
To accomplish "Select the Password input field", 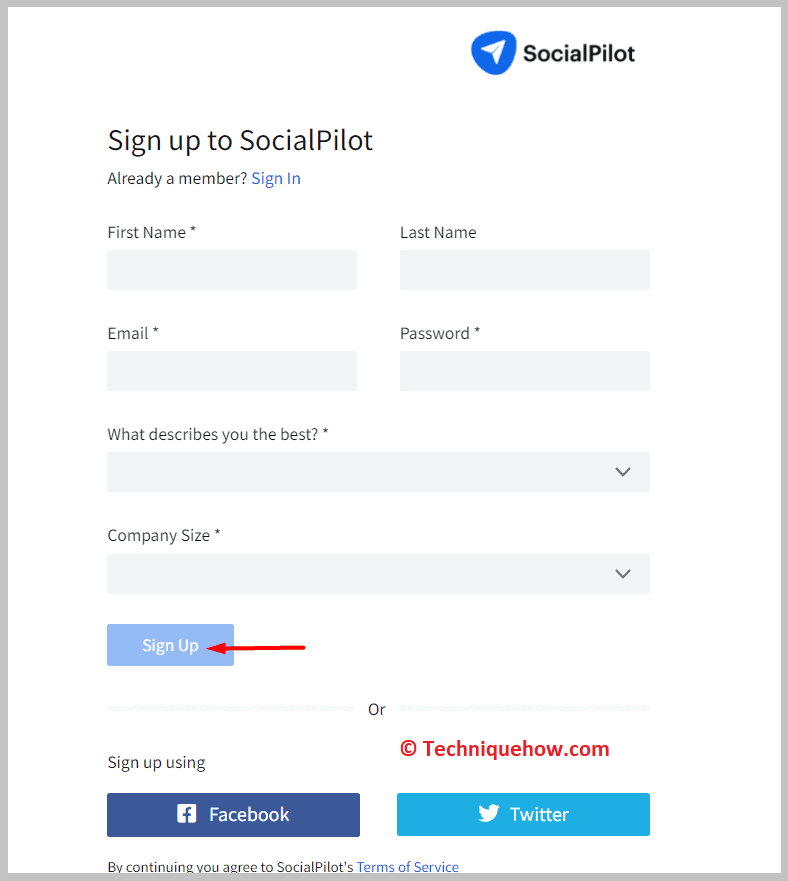I will (x=524, y=371).
